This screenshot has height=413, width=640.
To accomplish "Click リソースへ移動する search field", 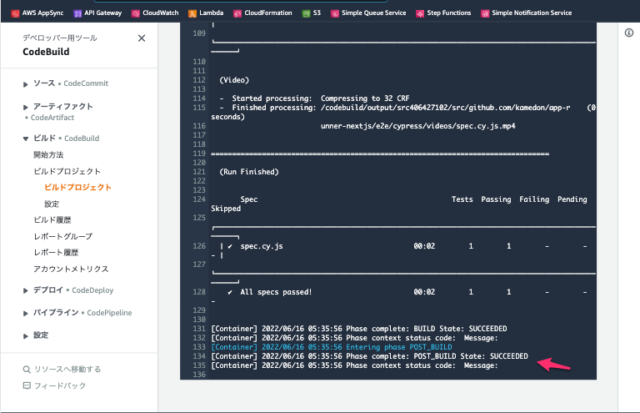I will (67, 369).
